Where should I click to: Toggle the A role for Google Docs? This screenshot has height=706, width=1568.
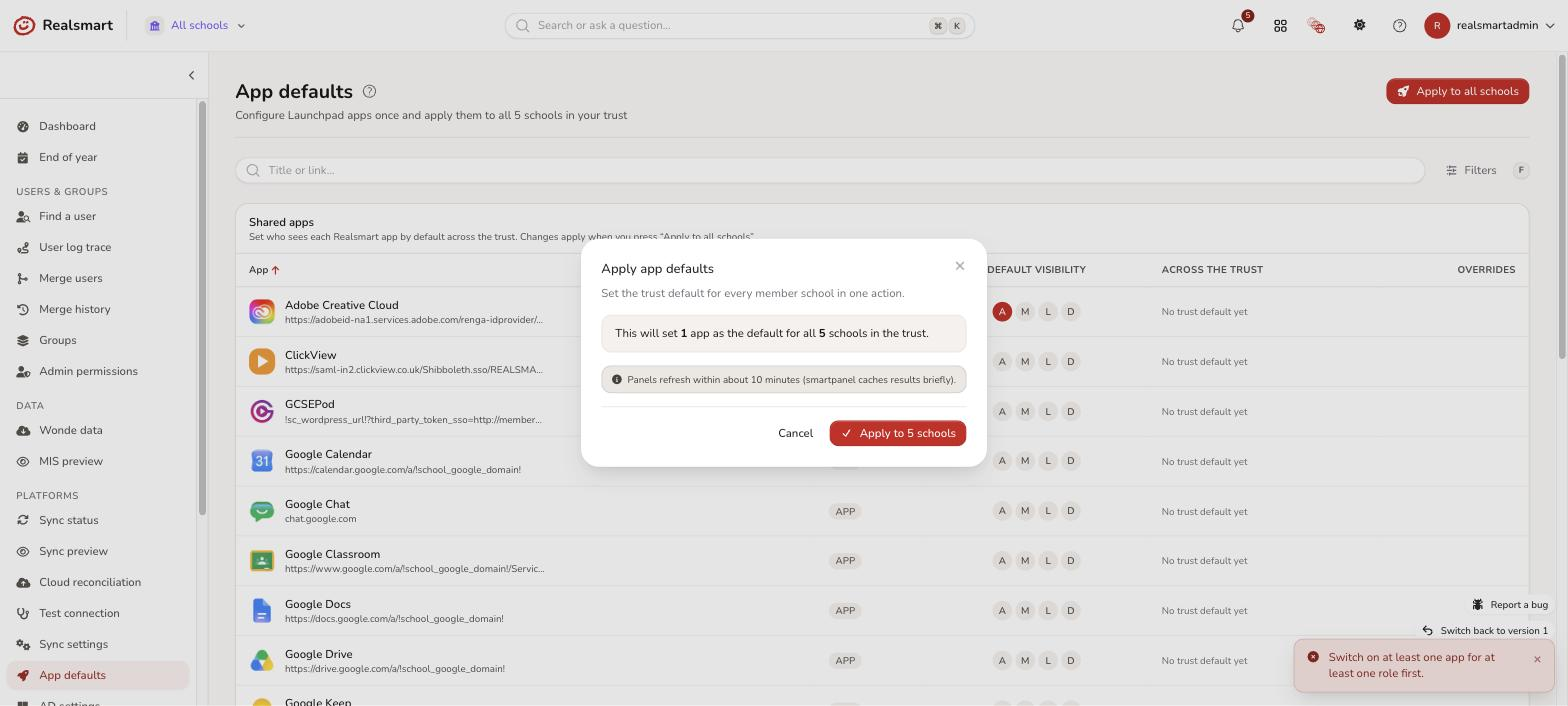tap(1002, 610)
